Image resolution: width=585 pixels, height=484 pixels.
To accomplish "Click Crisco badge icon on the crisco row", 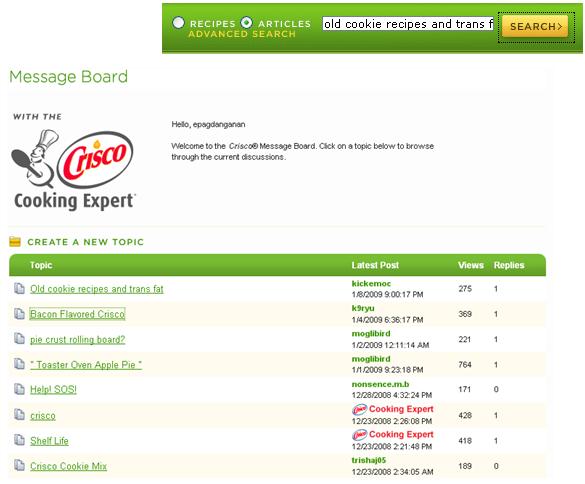I will [x=360, y=410].
